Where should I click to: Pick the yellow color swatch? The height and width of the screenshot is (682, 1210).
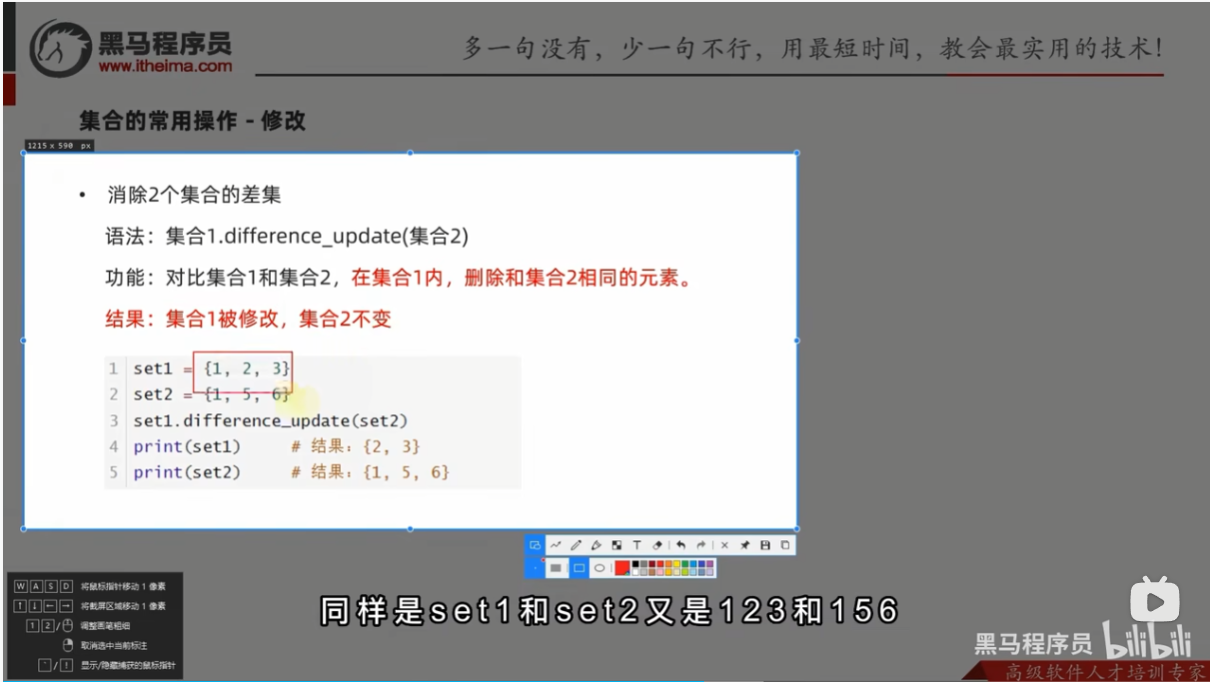(x=677, y=564)
